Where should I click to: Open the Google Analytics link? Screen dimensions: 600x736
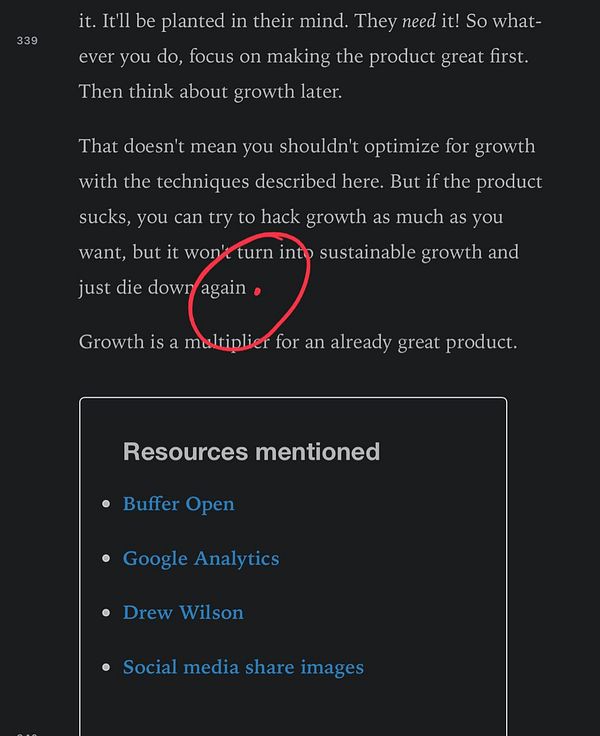(201, 559)
